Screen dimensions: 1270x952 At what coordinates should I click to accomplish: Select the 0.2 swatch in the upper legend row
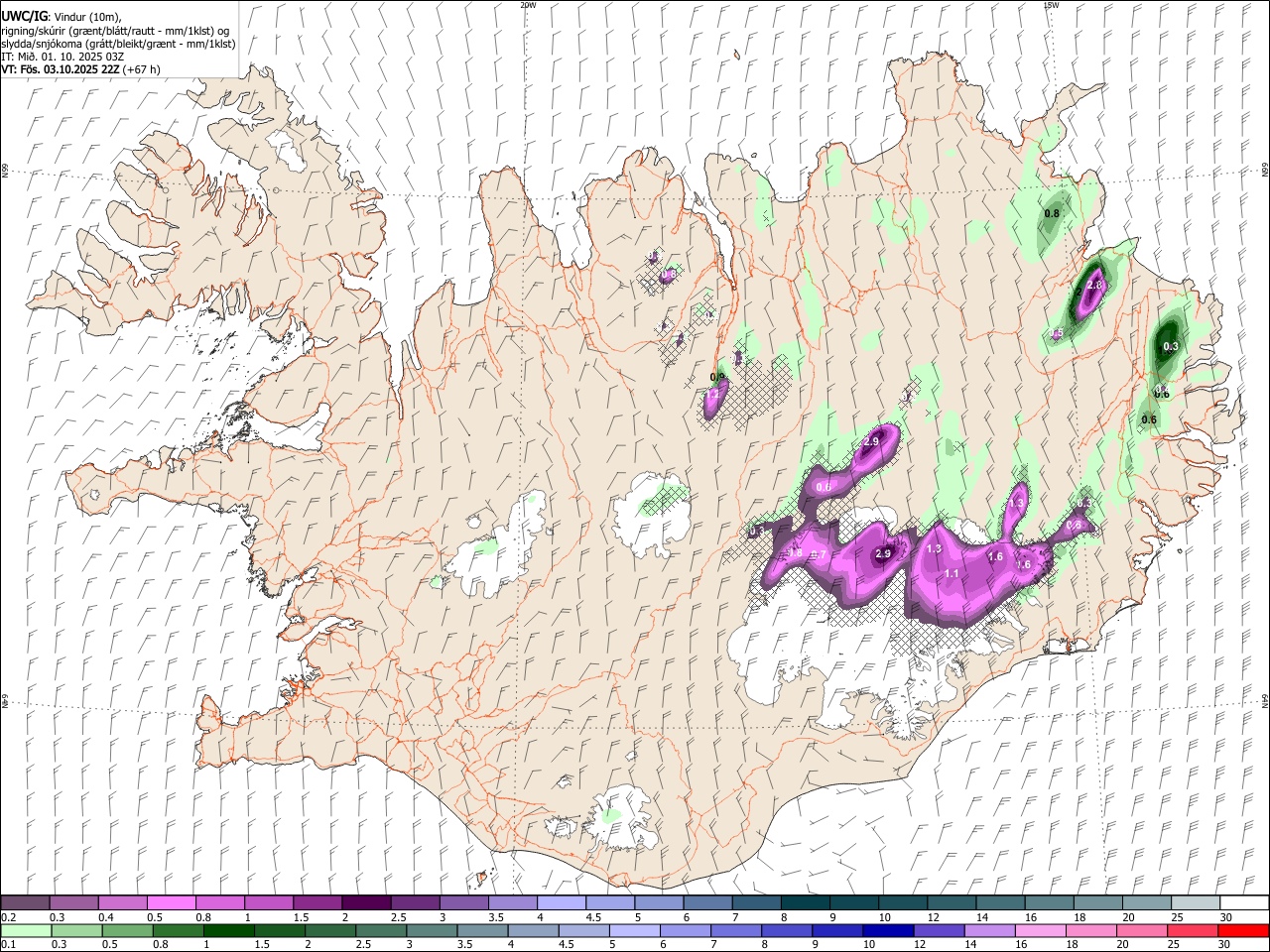click(25, 903)
